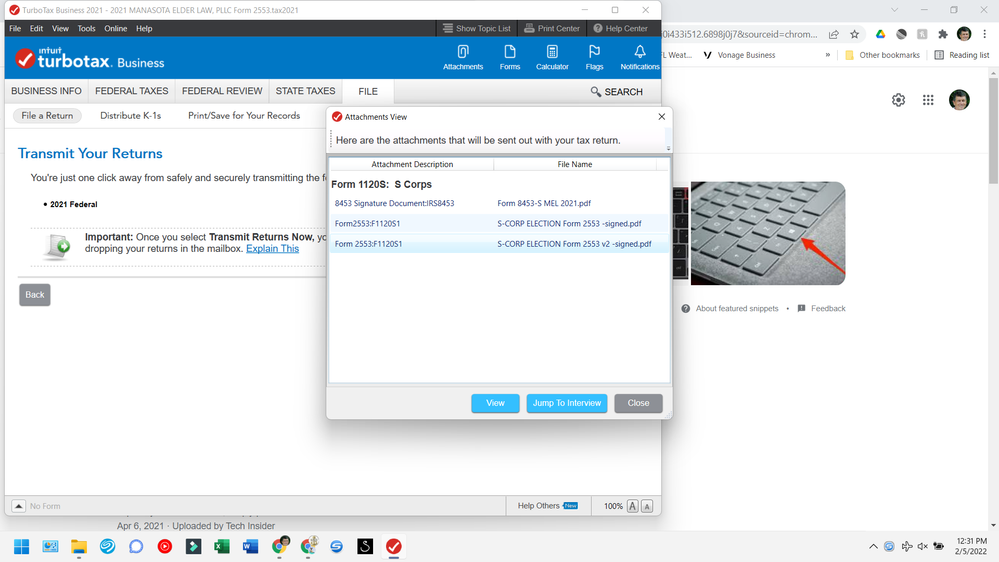Go to Distribute K-1s sub-tab
The width and height of the screenshot is (999, 562).
(131, 115)
